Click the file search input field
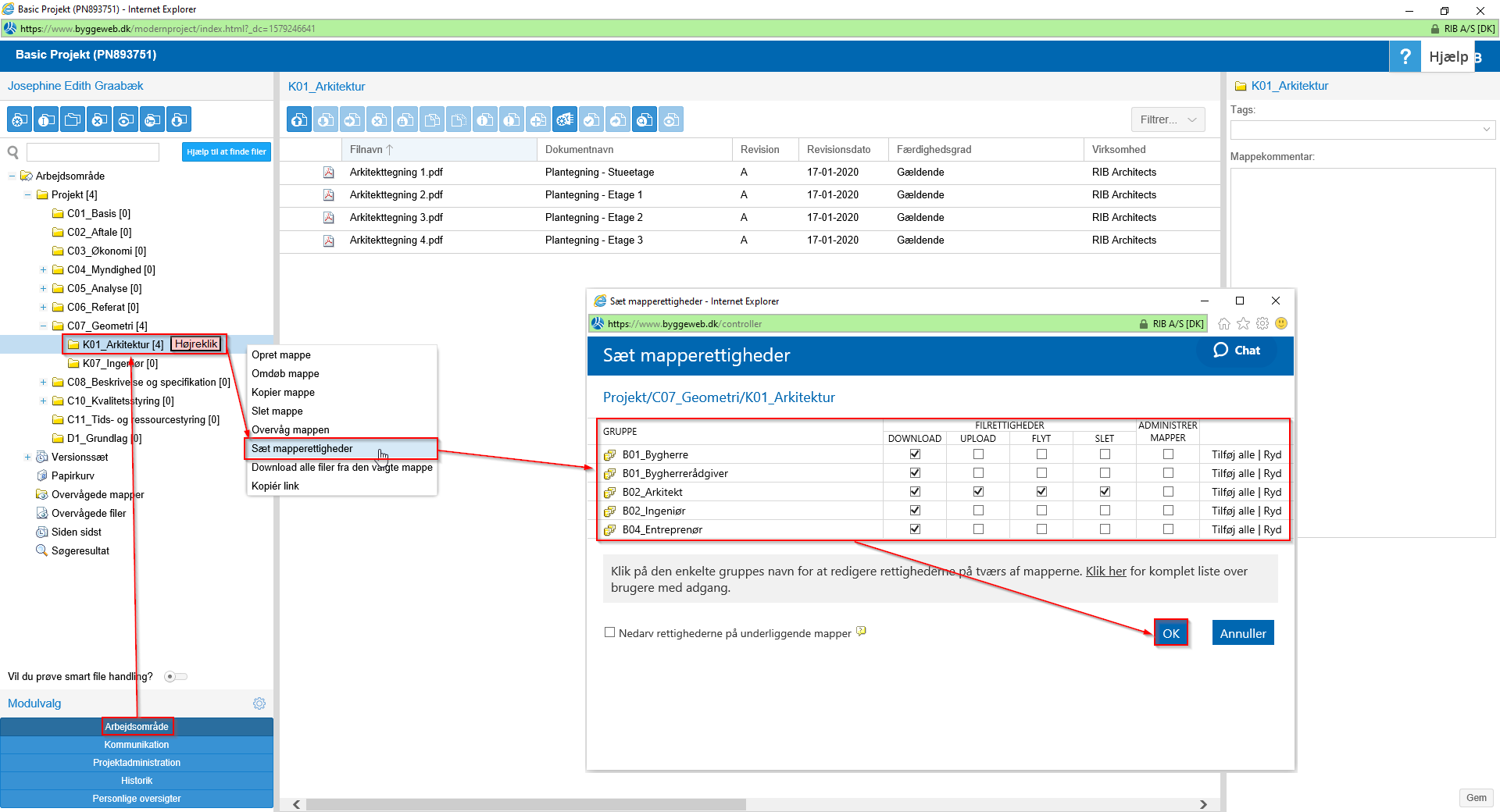 [x=93, y=152]
